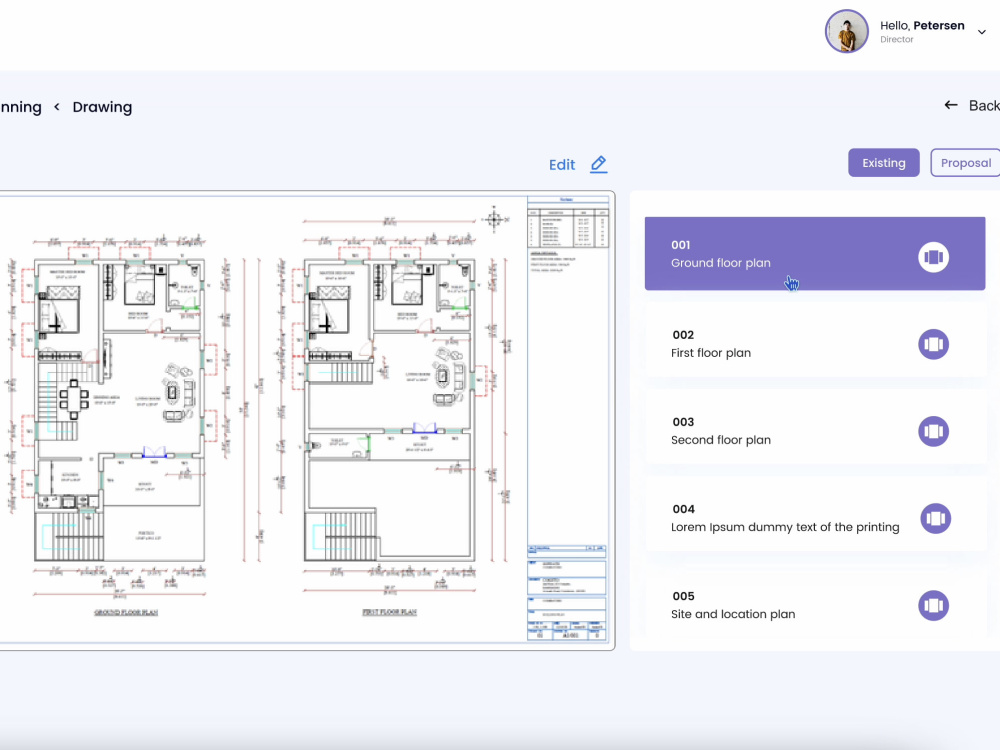Click the Edit link

562,165
